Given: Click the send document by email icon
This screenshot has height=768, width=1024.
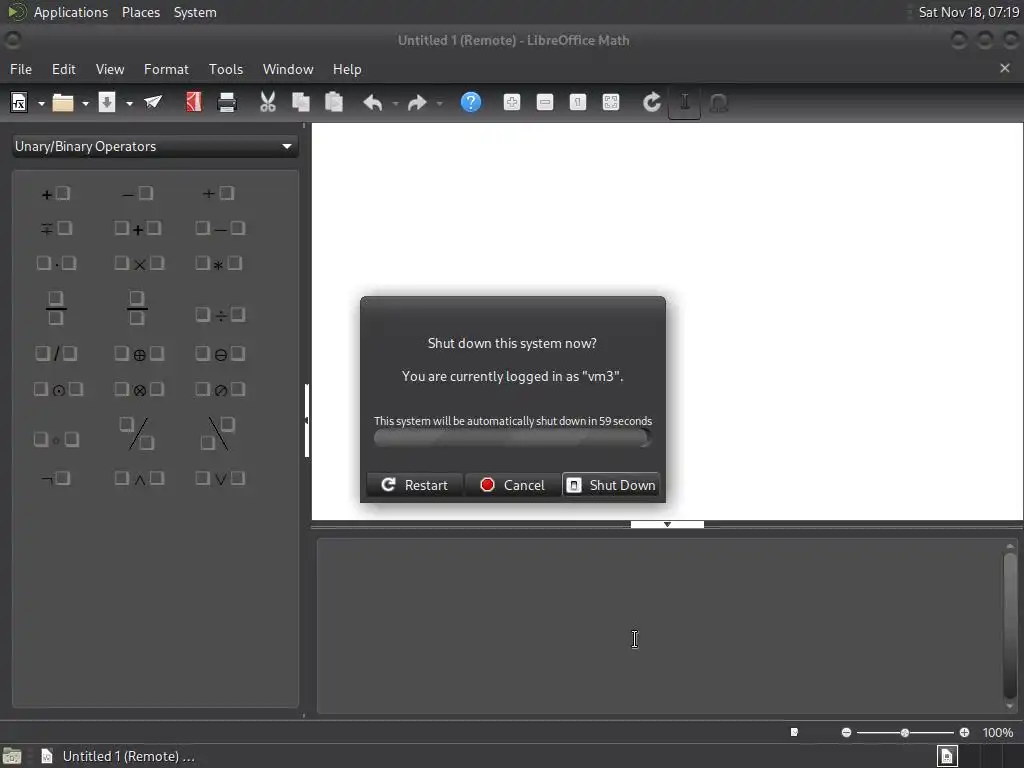Looking at the screenshot, I should point(153,102).
